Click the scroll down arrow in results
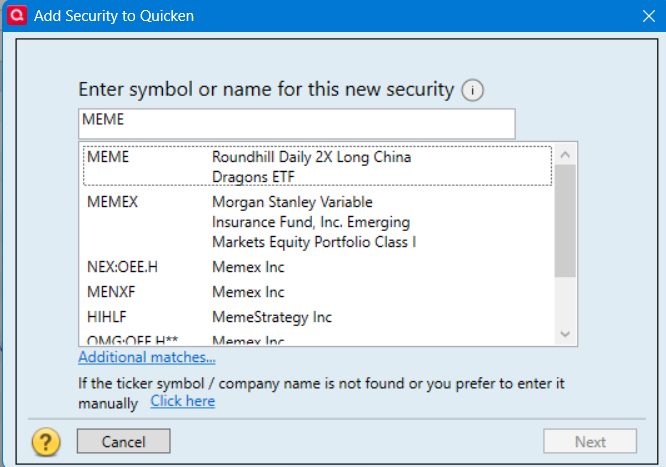 click(565, 334)
